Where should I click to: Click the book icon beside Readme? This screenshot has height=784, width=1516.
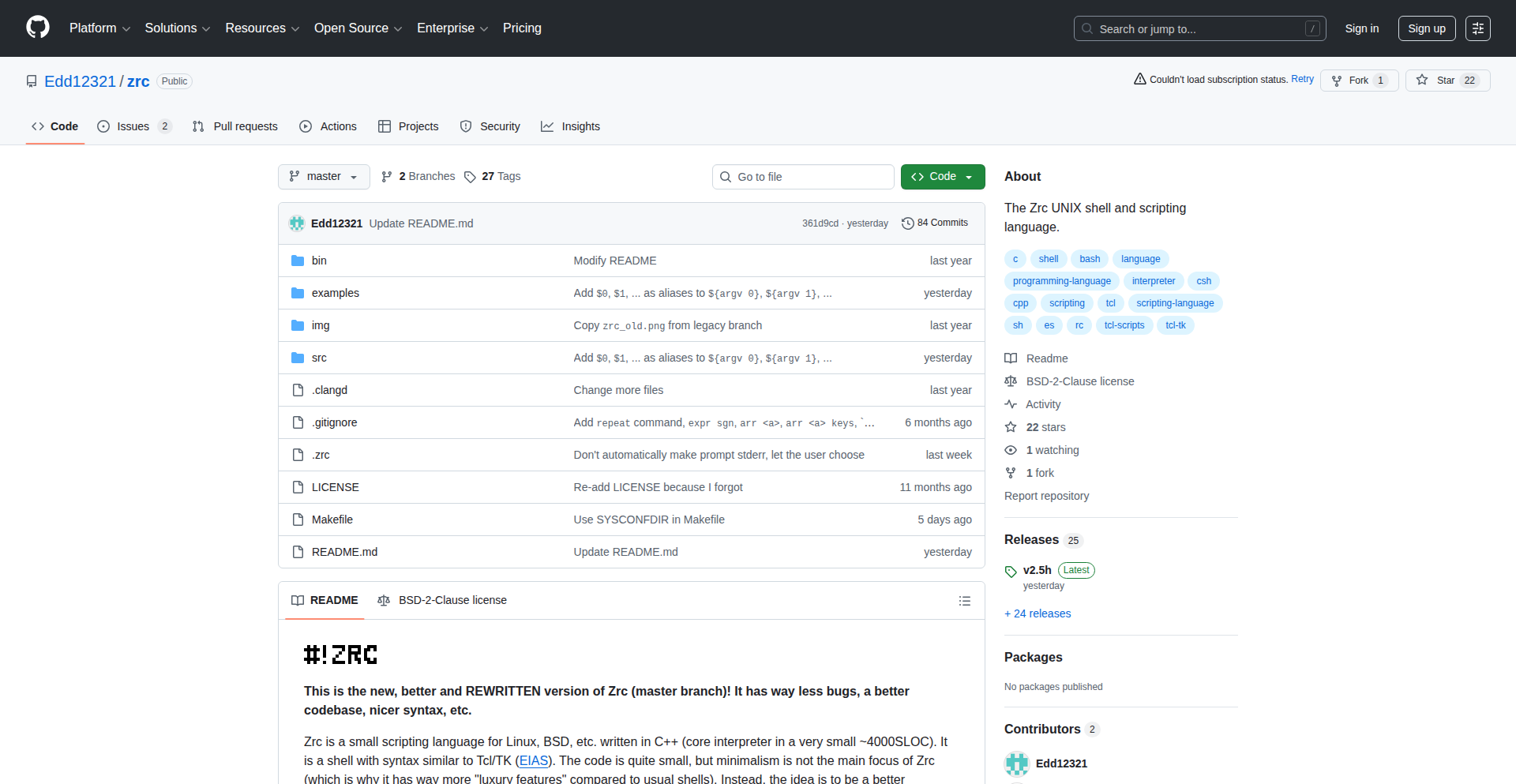click(x=1011, y=358)
